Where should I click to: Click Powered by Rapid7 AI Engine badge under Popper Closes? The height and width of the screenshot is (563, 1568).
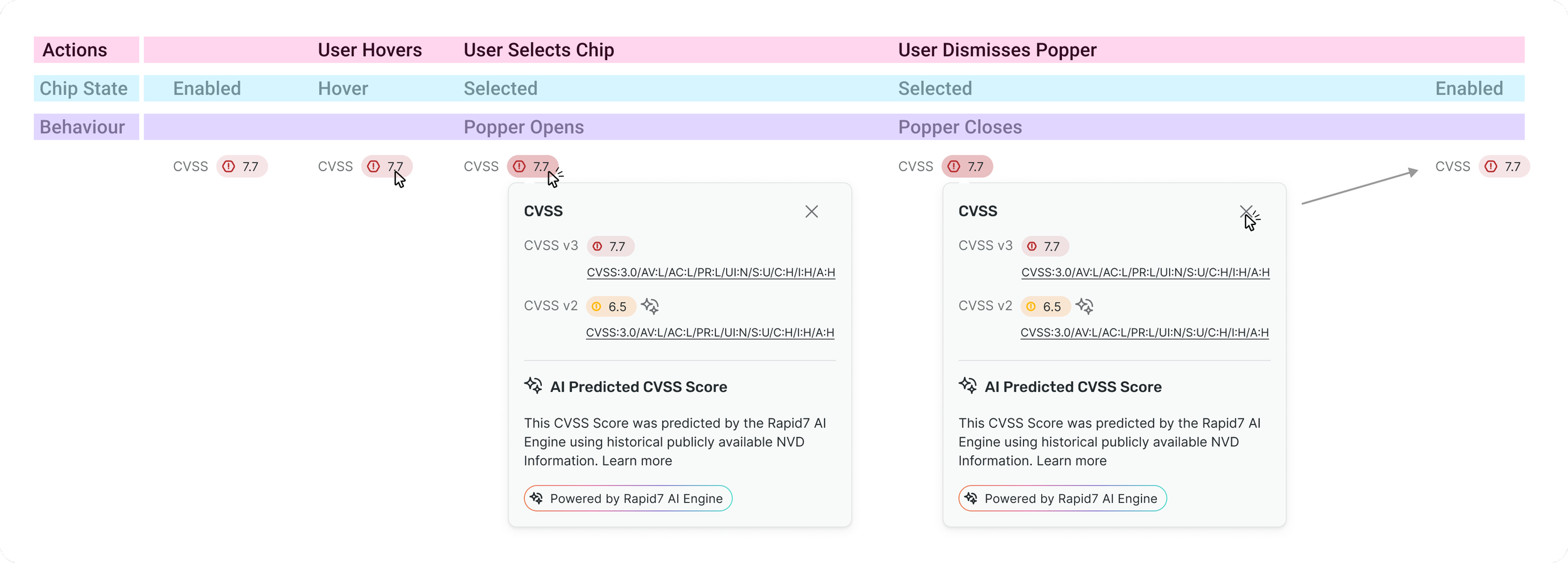(x=1062, y=498)
